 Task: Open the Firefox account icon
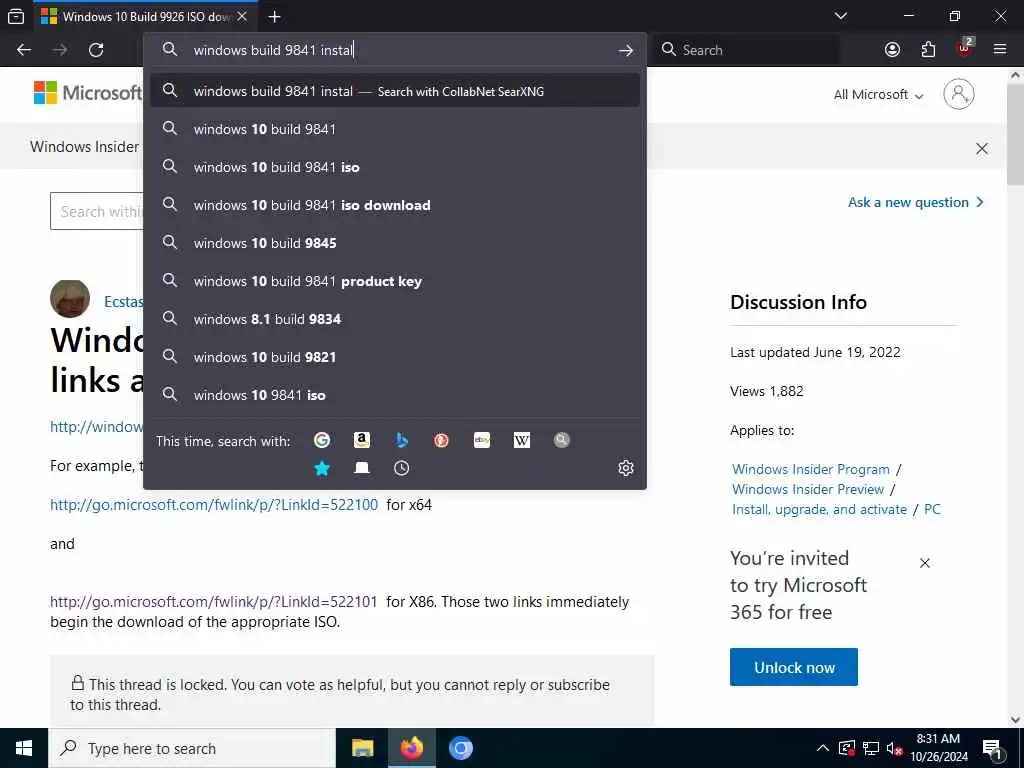click(892, 50)
